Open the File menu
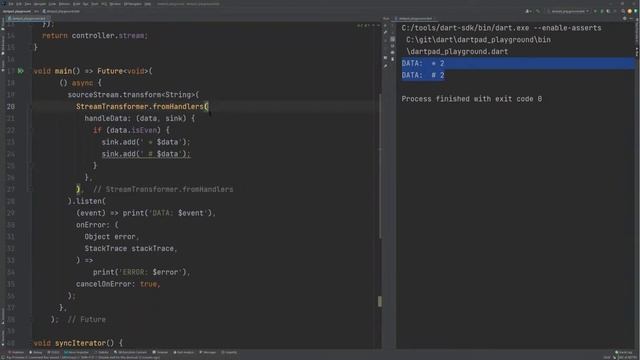 tap(11, 4)
